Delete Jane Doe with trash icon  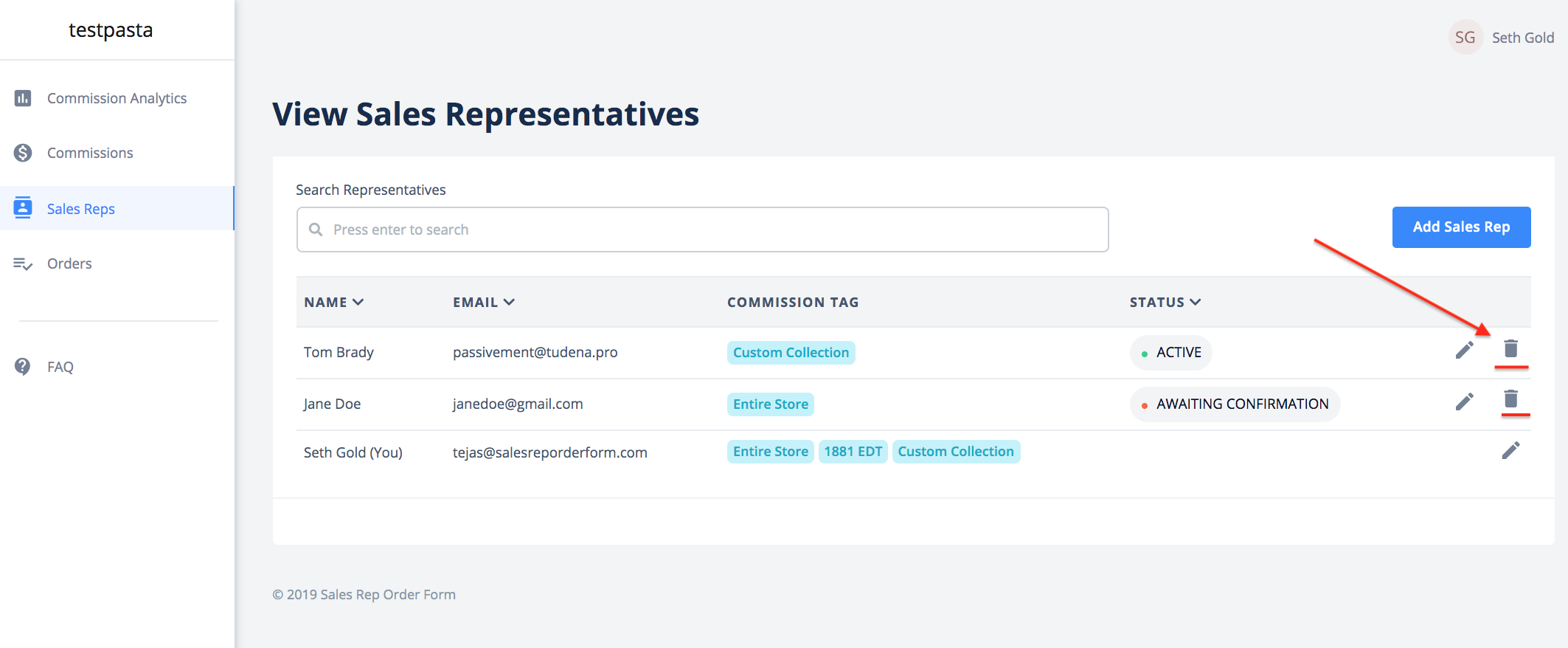click(x=1510, y=399)
